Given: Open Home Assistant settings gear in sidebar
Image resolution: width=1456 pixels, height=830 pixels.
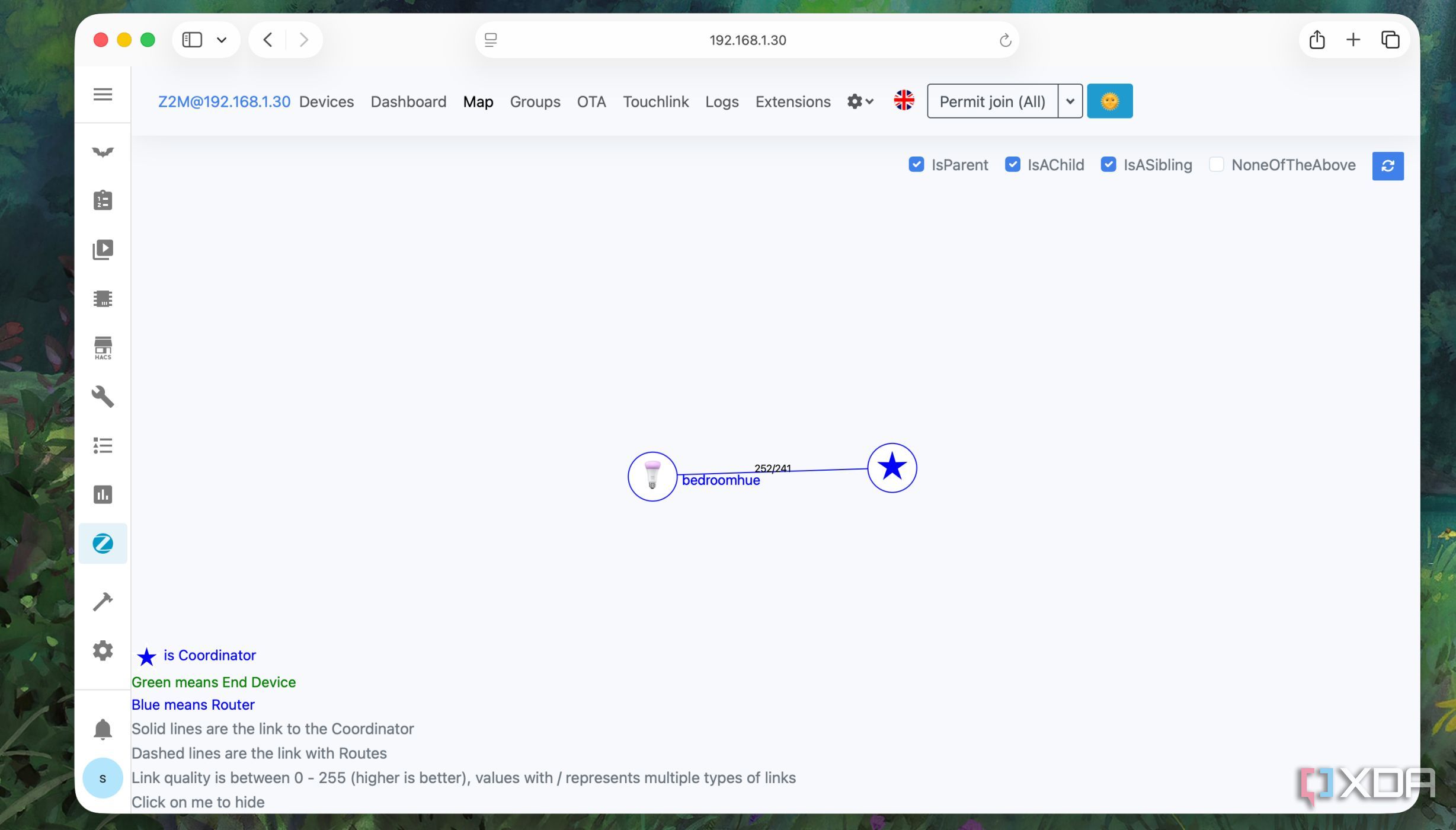Looking at the screenshot, I should pos(103,650).
